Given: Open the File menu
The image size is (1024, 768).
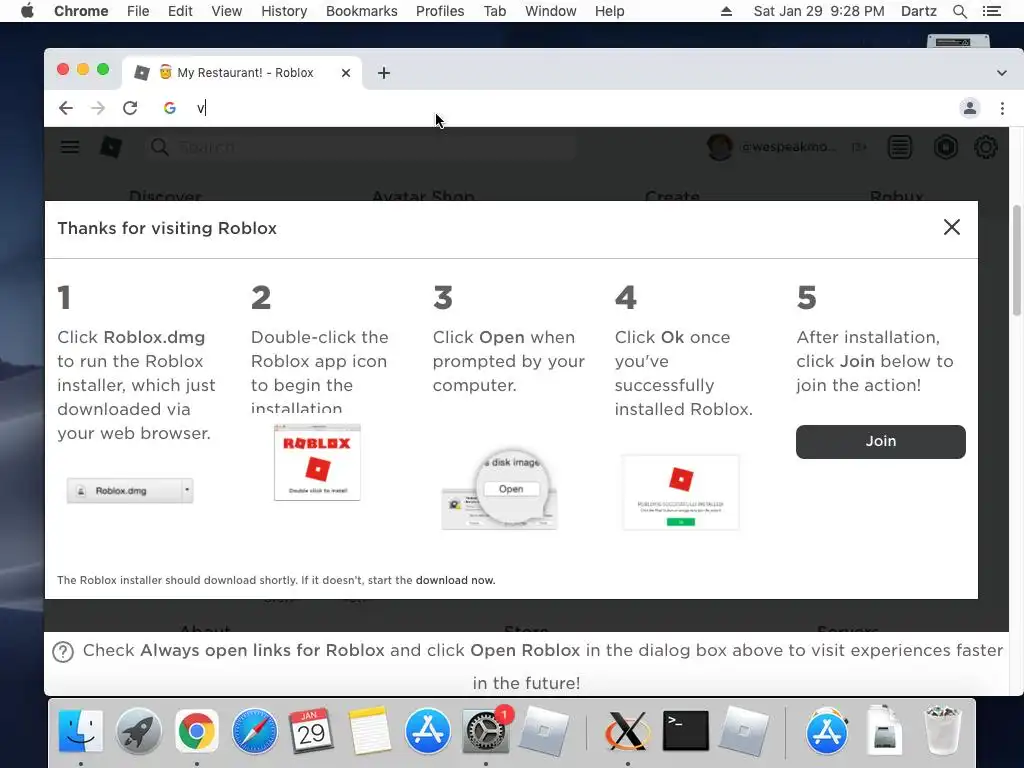Looking at the screenshot, I should point(138,11).
